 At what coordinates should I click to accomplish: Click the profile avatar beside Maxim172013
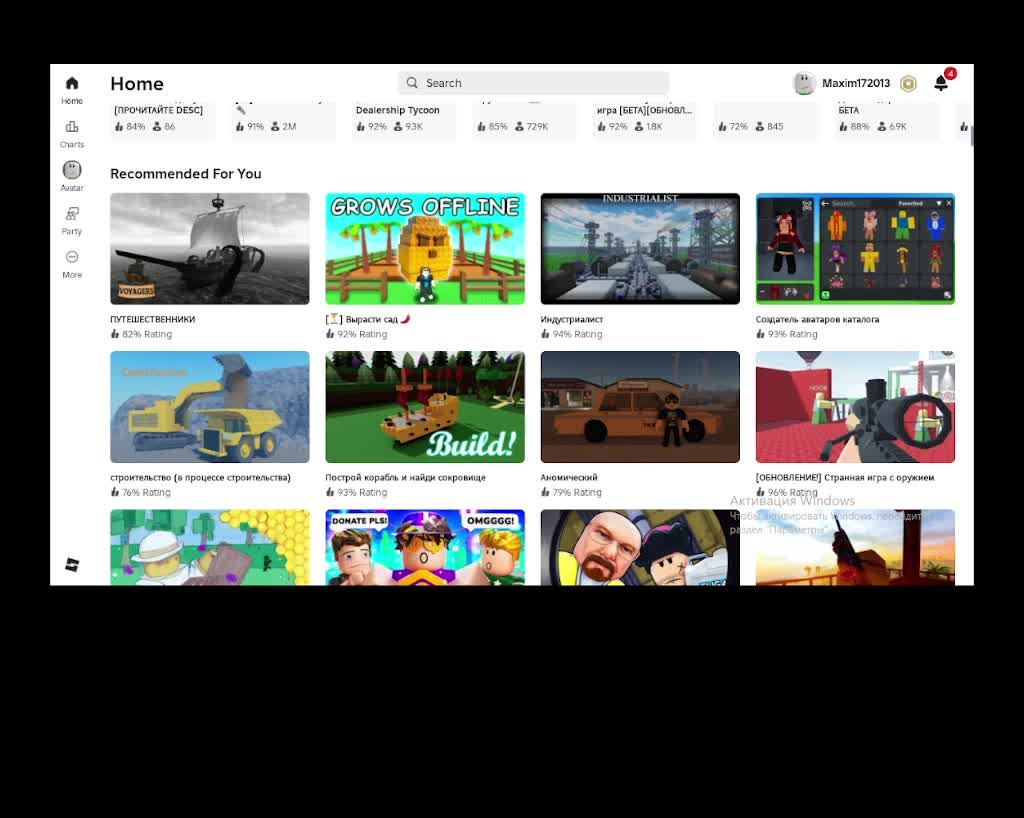(804, 84)
